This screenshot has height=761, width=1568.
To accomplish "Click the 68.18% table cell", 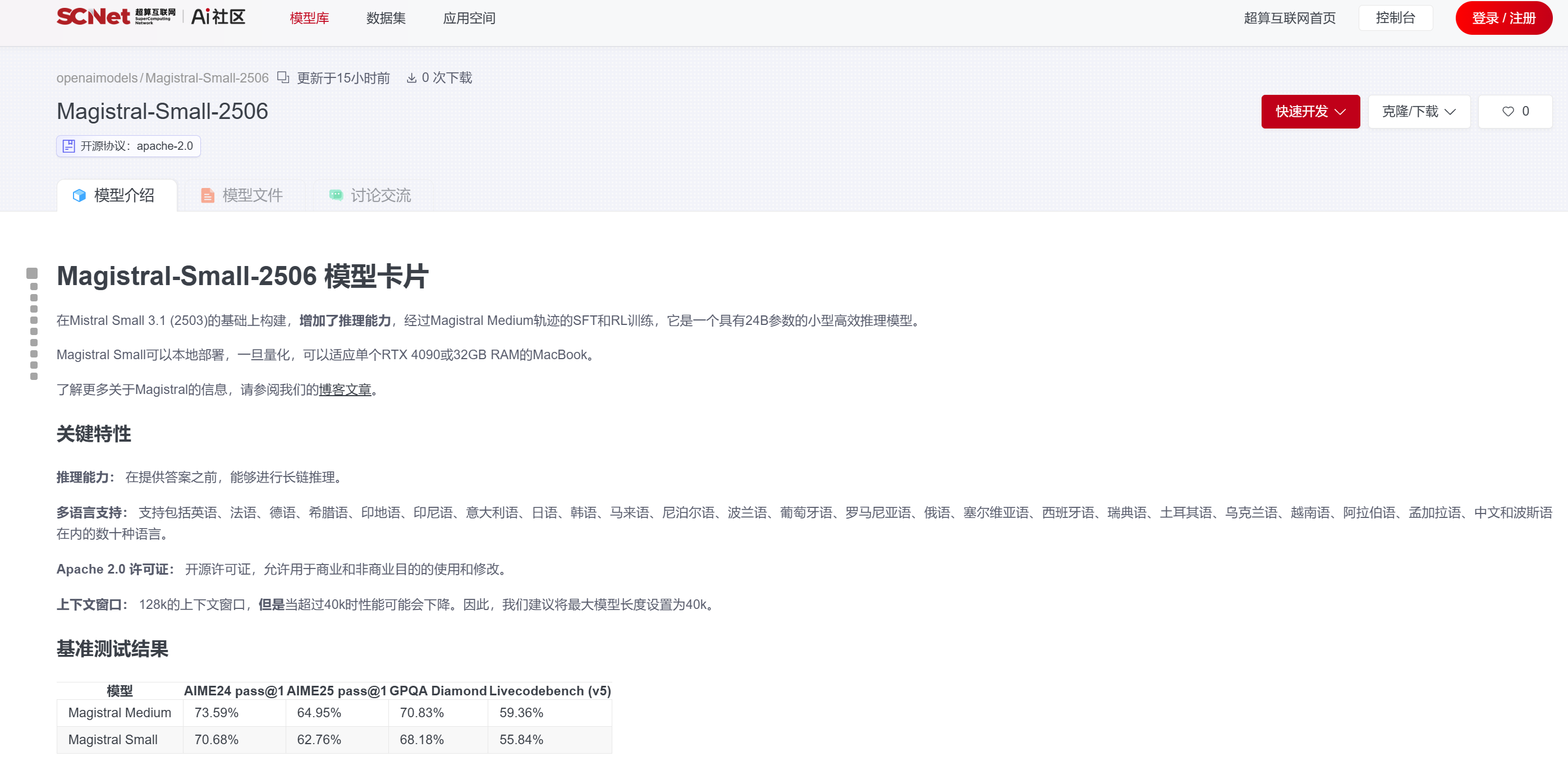I will tap(438, 740).
